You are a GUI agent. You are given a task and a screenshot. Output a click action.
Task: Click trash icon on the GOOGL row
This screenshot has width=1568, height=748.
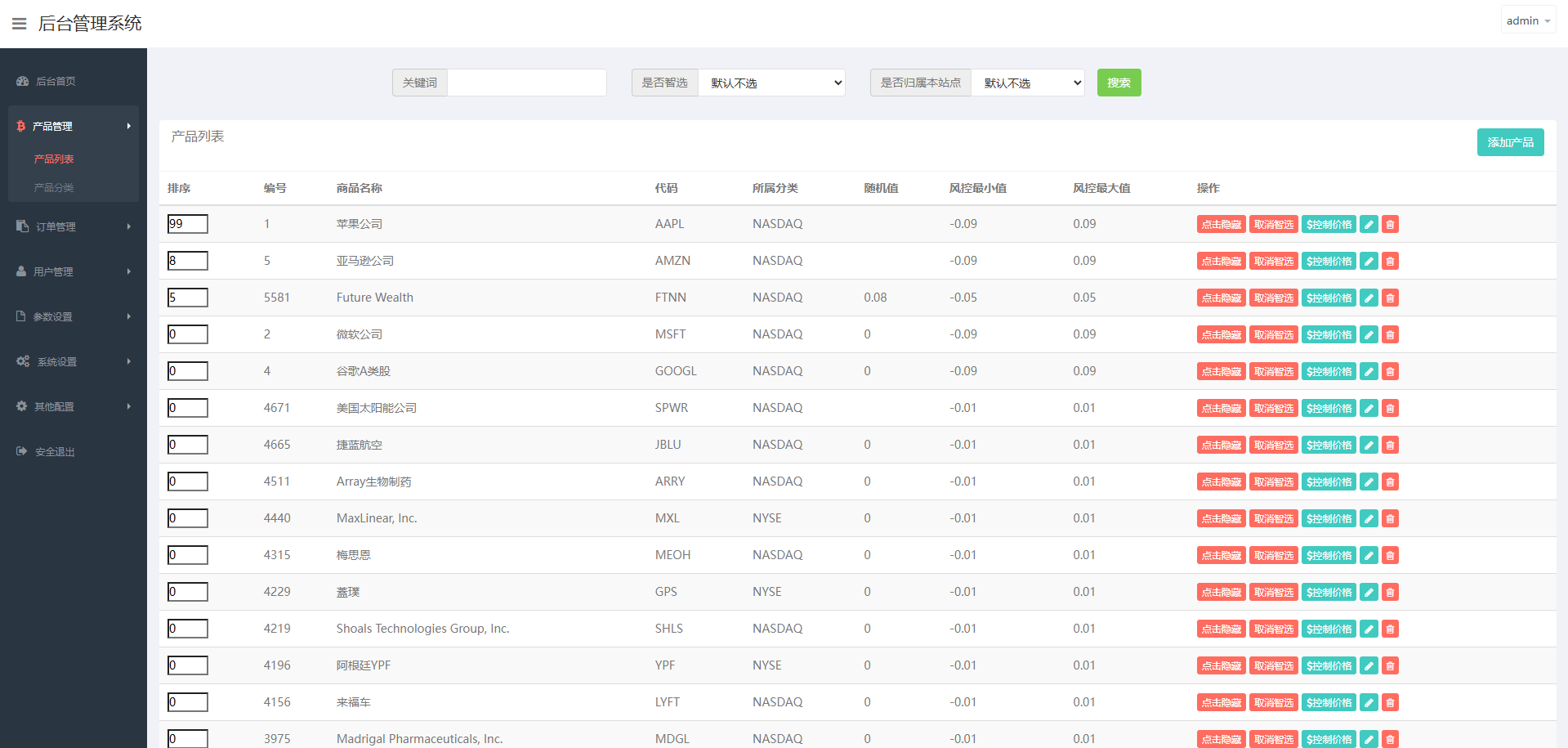[1390, 372]
